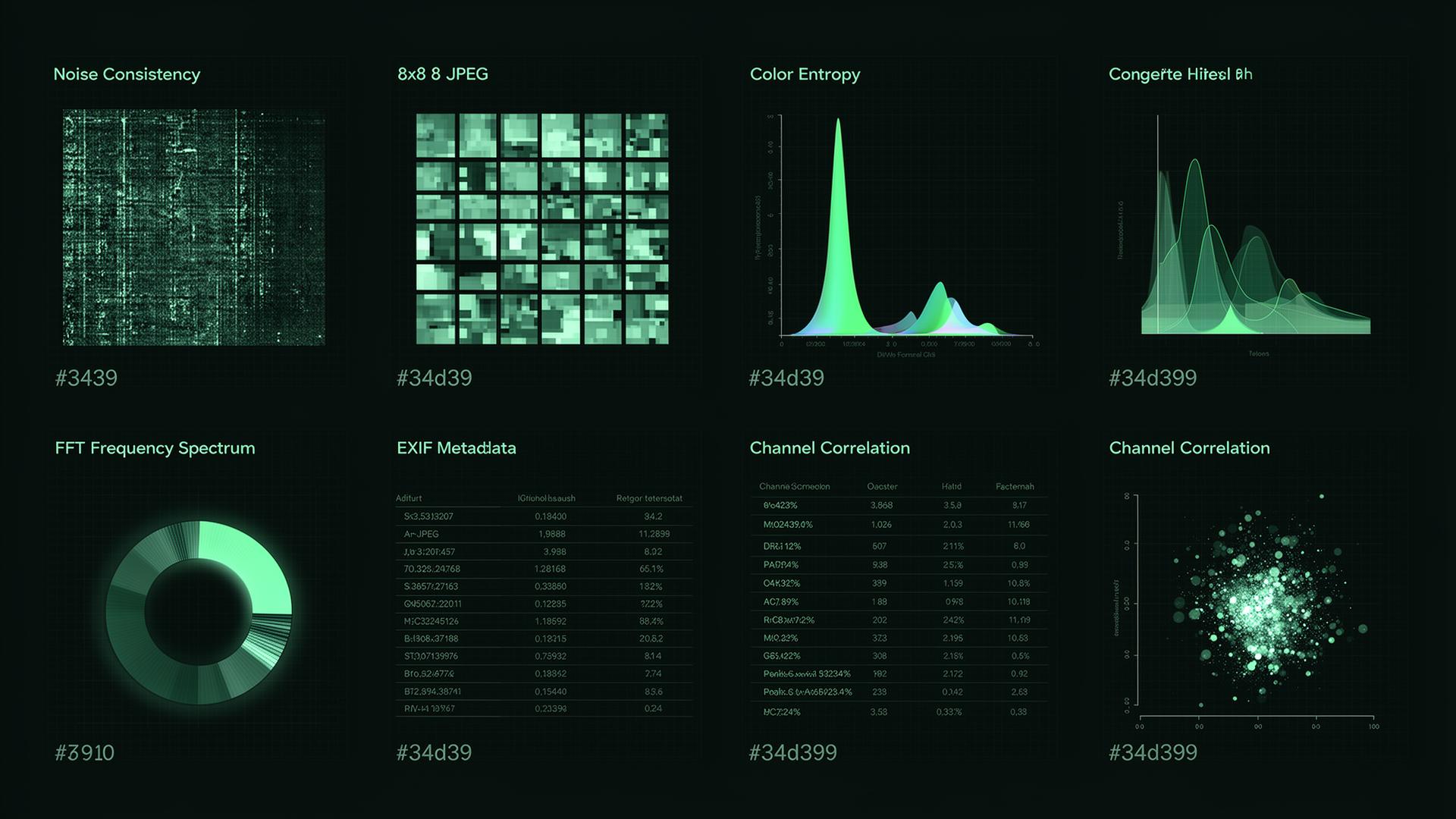The image size is (1456, 819).
Task: Click the '10.118' value in the Channel Correlation table
Action: pyautogui.click(x=1019, y=602)
